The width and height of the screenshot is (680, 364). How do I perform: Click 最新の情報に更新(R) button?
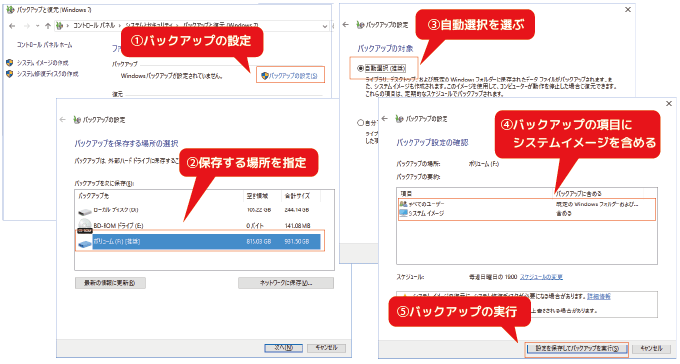pyautogui.click(x=110, y=283)
